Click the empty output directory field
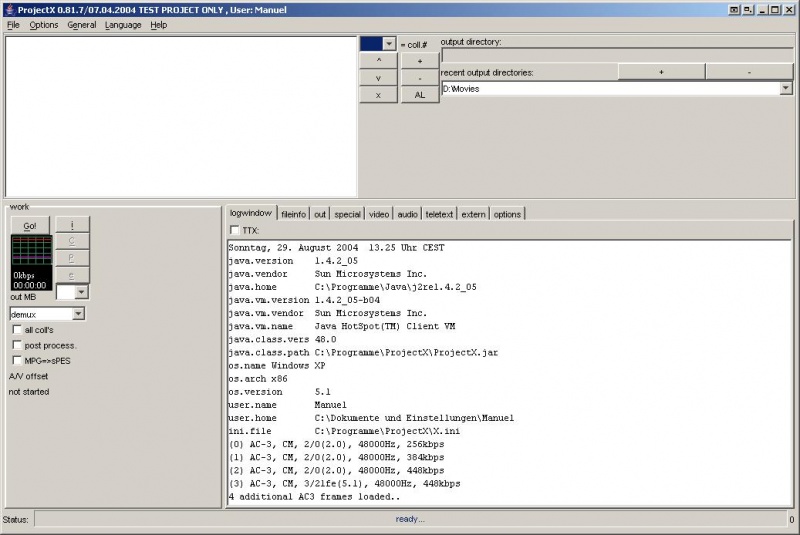This screenshot has height=535, width=800. [617, 56]
